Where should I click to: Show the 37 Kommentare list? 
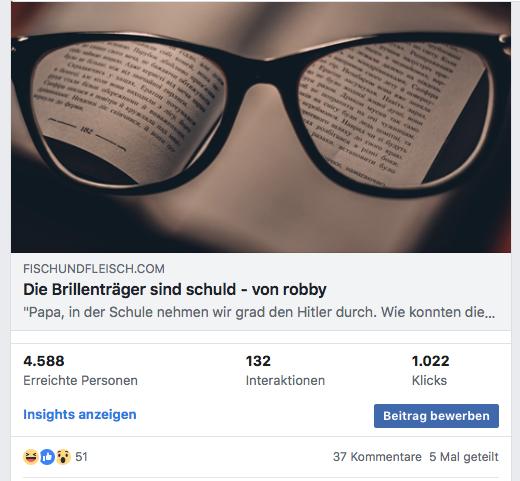[x=377, y=457]
